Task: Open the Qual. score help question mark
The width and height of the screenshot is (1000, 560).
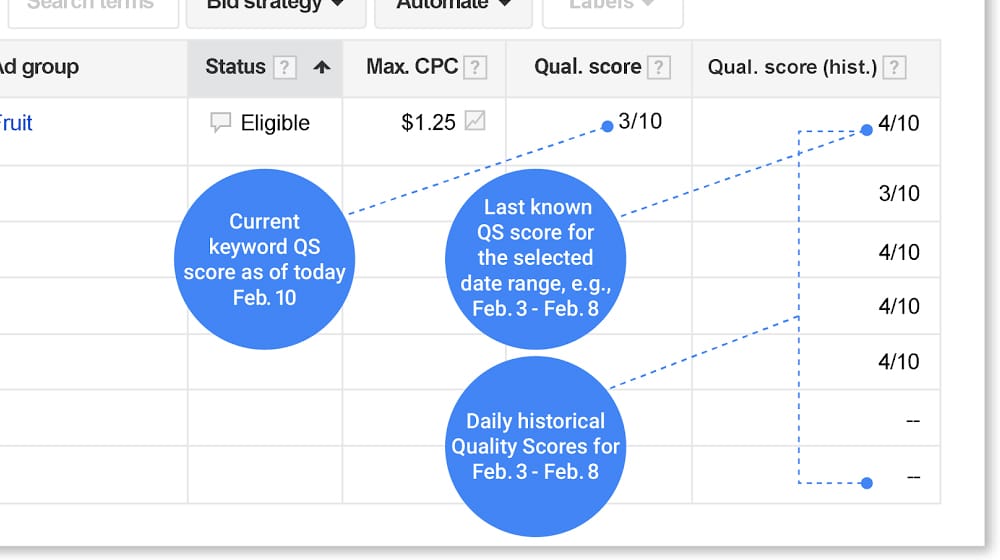Action: coord(659,67)
